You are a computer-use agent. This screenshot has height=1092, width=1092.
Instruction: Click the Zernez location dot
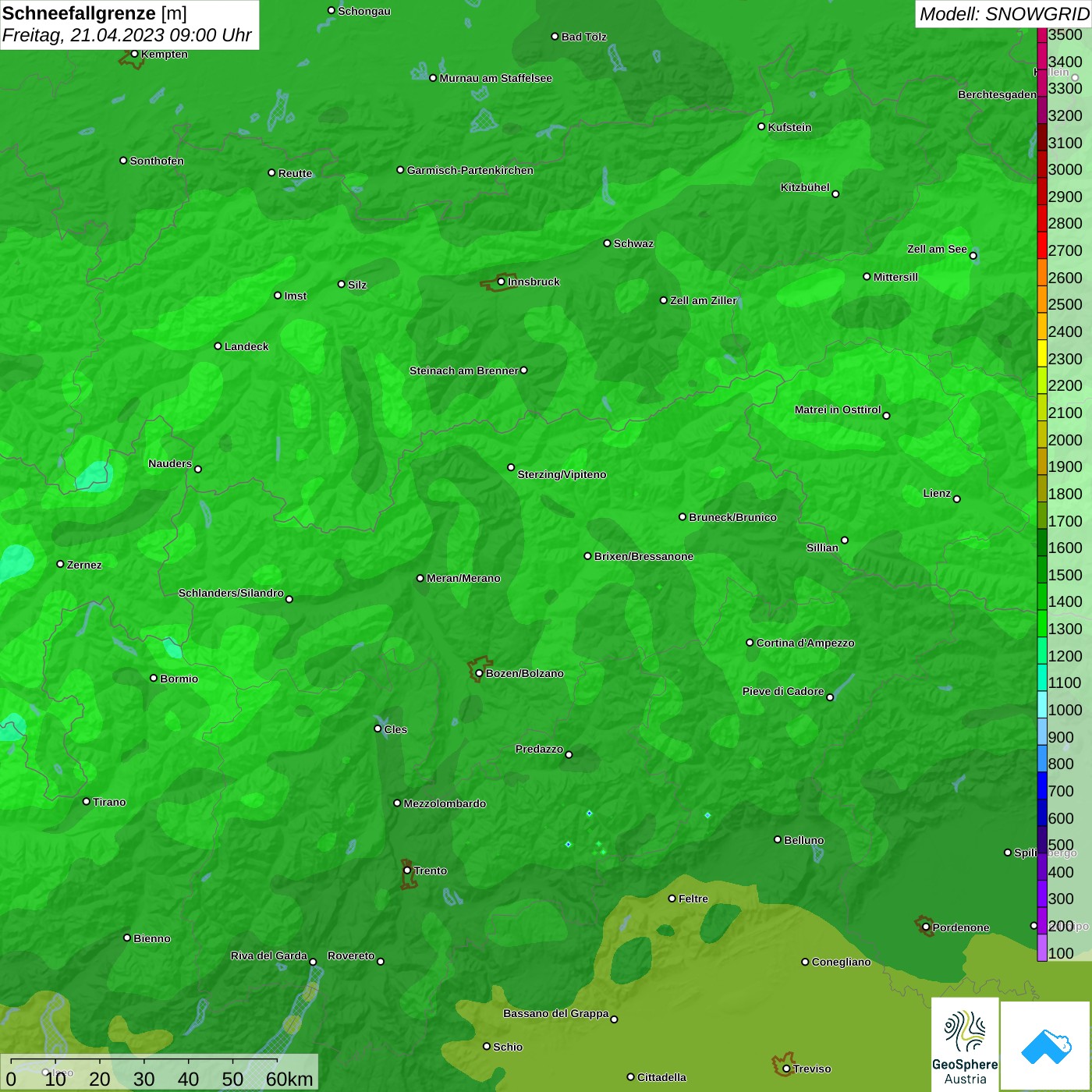coord(60,564)
